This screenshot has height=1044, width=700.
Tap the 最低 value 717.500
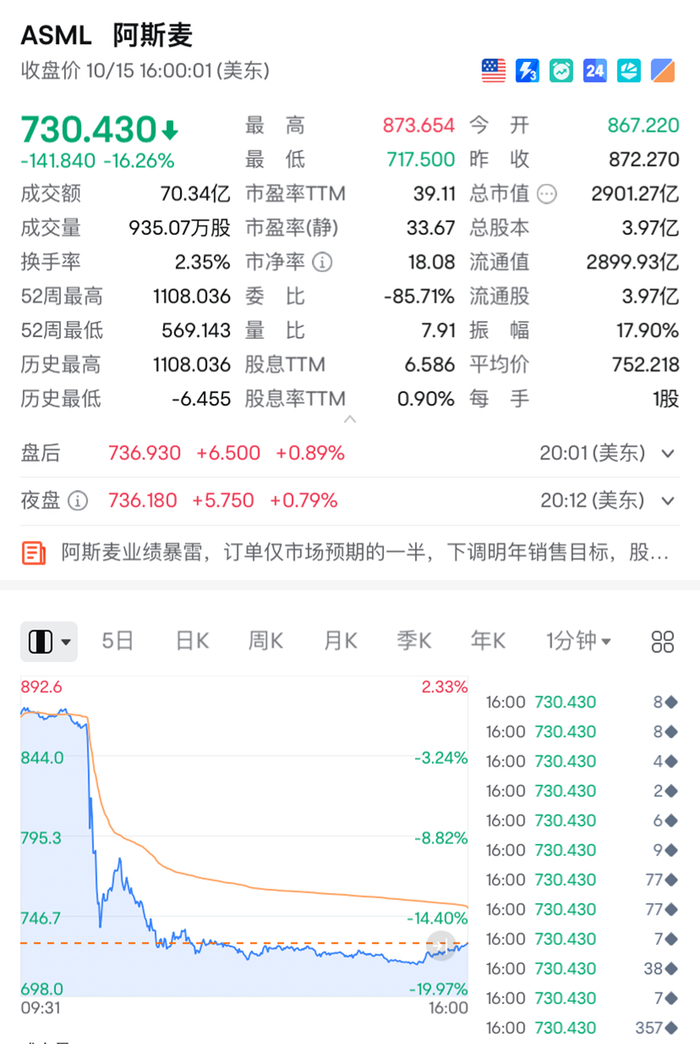tap(420, 159)
